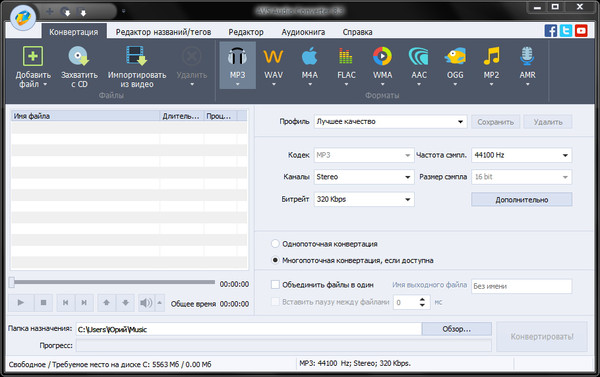This screenshot has height=377, width=600.
Task: Move the selected file down in the list
Action: (126, 303)
